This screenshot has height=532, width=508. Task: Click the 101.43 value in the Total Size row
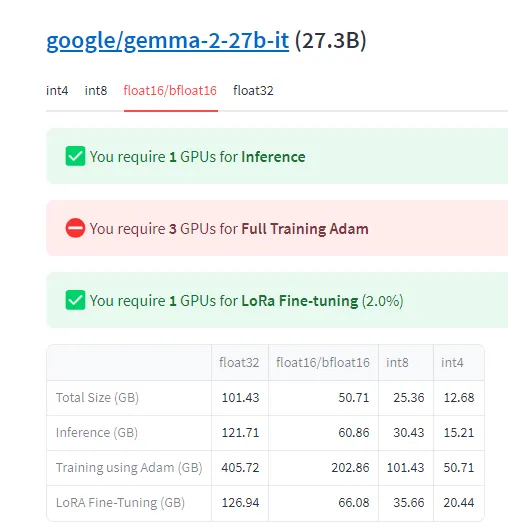240,398
